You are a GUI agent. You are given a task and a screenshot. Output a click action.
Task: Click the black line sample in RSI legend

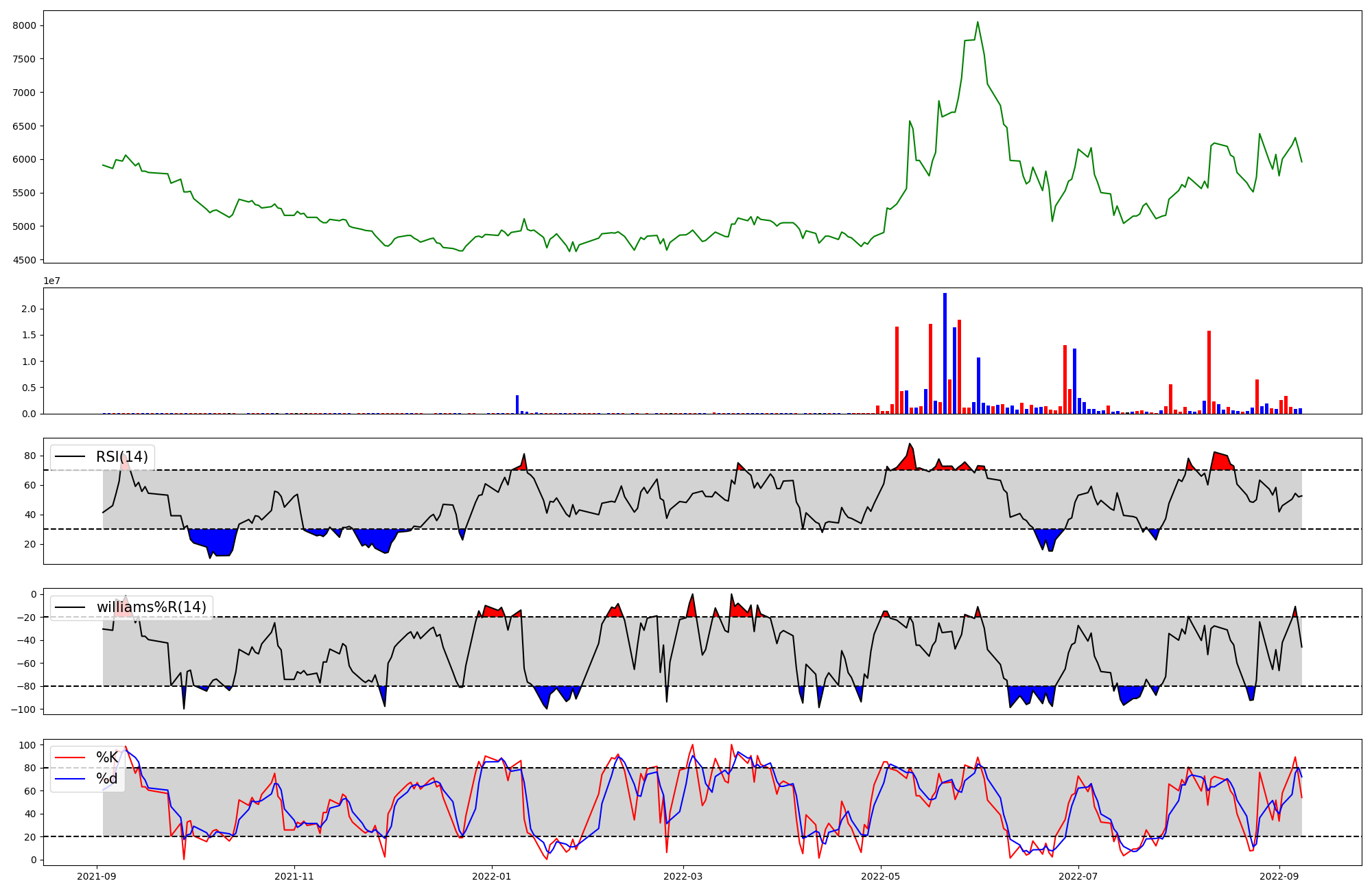coord(70,457)
